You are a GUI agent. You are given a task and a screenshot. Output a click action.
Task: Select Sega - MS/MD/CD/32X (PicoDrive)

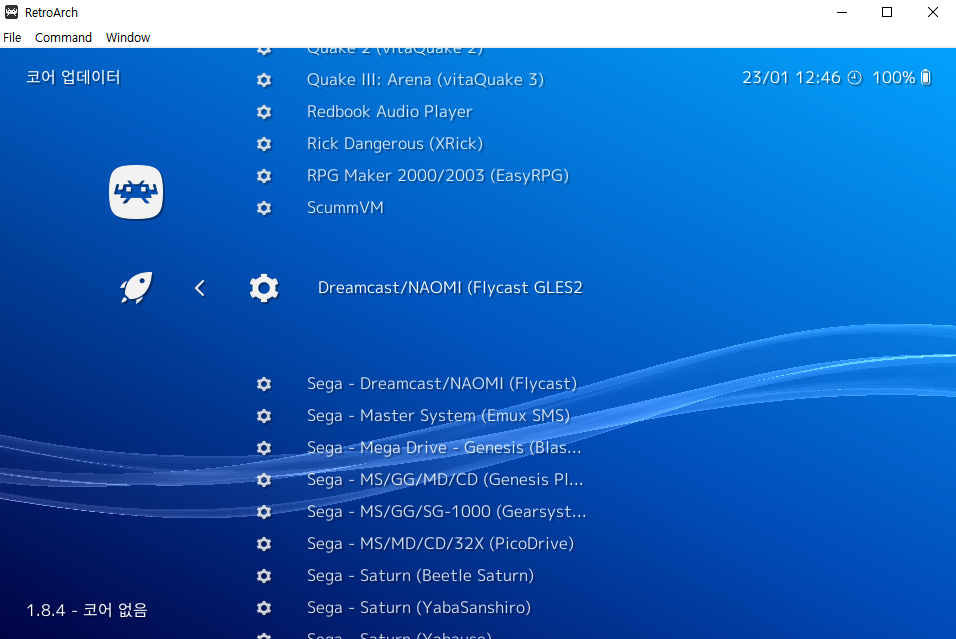click(440, 544)
